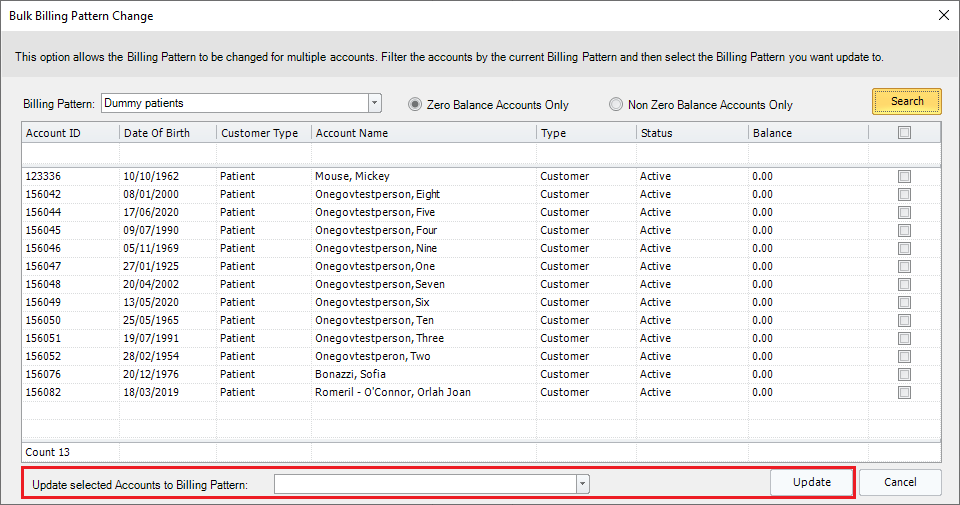The width and height of the screenshot is (960, 505).
Task: Select Non Zero Balance Accounts Only option
Action: point(617,104)
